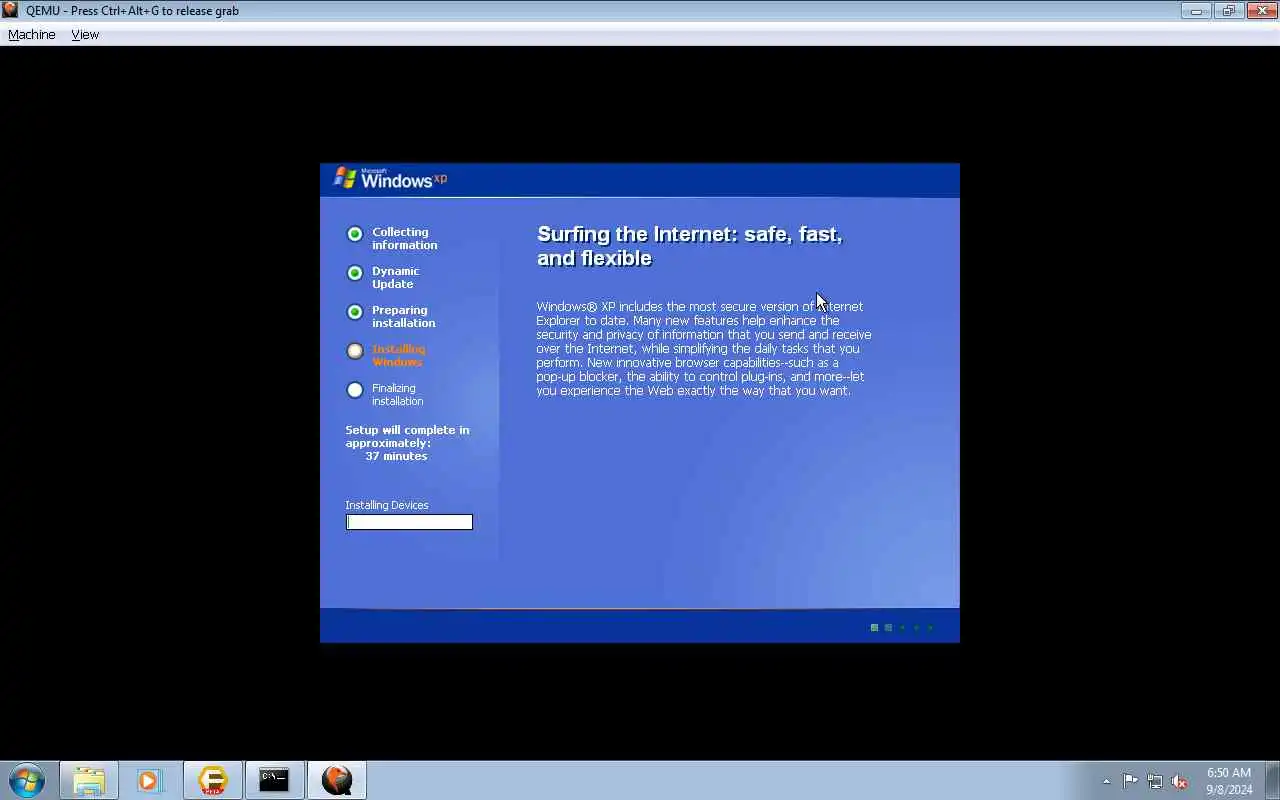Open Action Center flag icon
1280x800 pixels.
point(1130,781)
